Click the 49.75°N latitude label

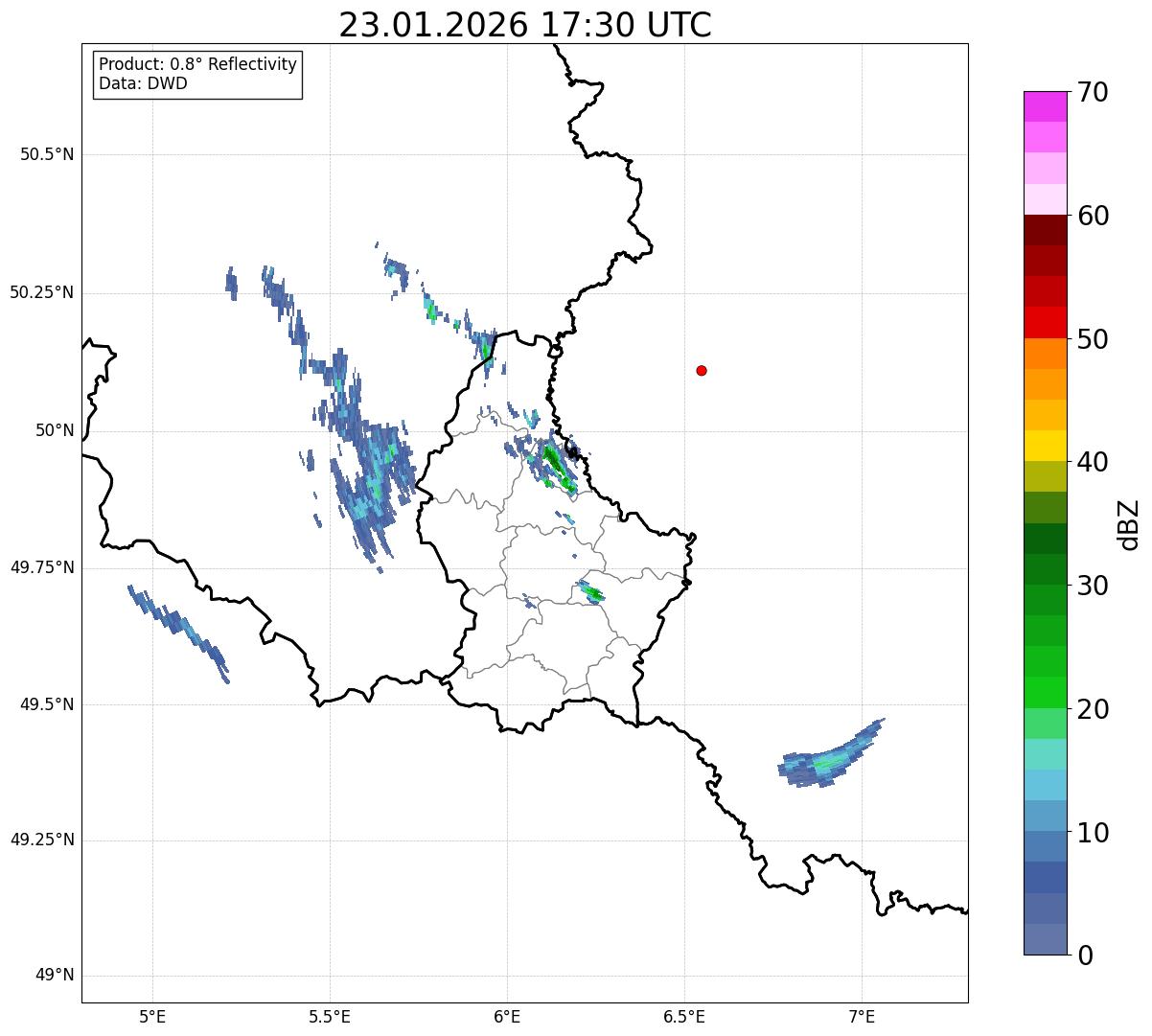pyautogui.click(x=42, y=567)
